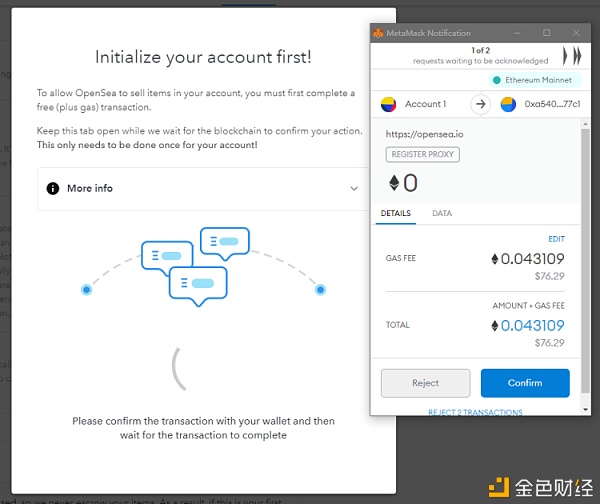Screen dimensions: 600x504
Task: Click the MetaMask popup scrollbar thumb
Action: click(585, 260)
